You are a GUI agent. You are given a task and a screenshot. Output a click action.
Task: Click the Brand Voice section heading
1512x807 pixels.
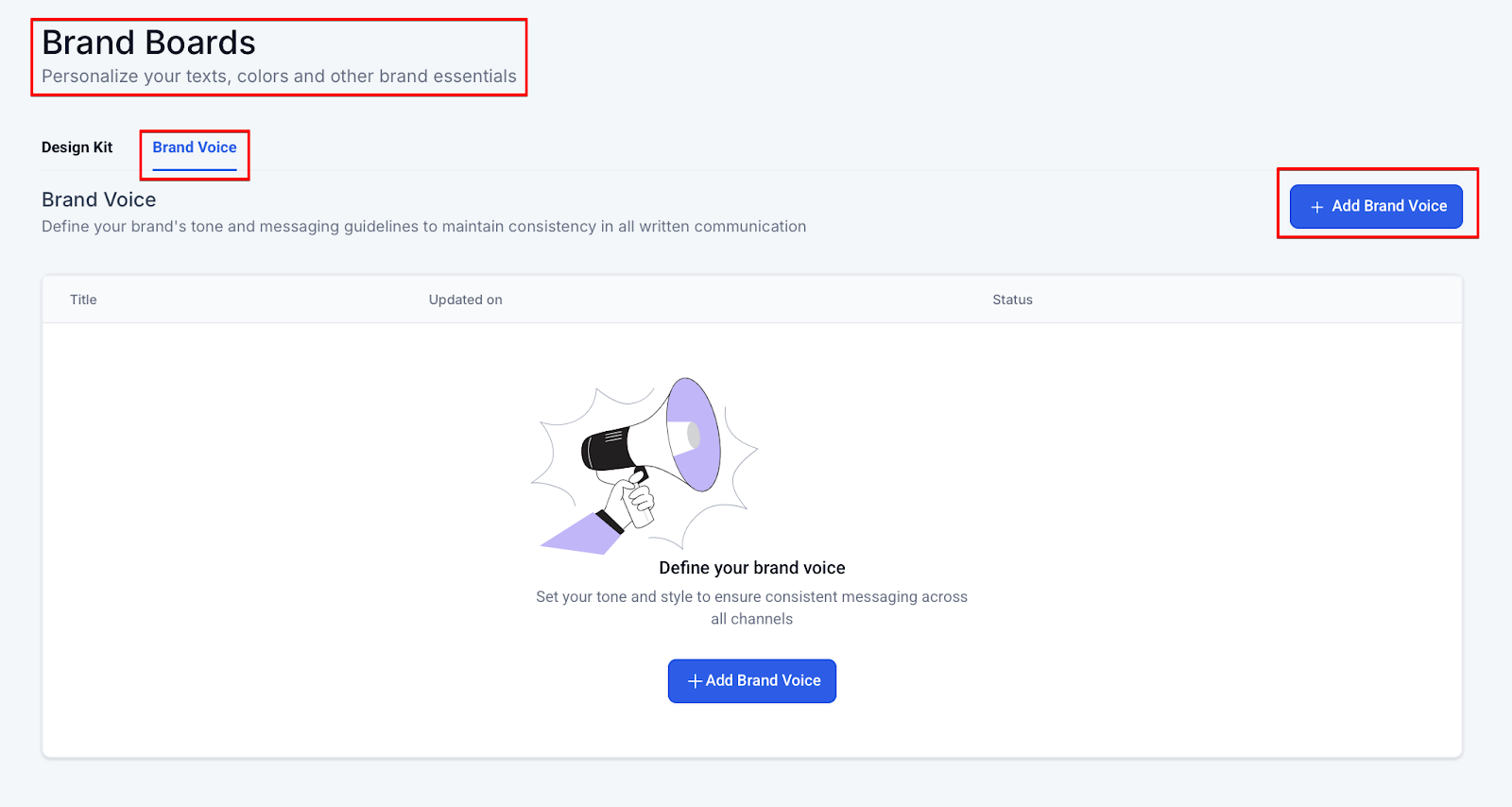pyautogui.click(x=98, y=199)
